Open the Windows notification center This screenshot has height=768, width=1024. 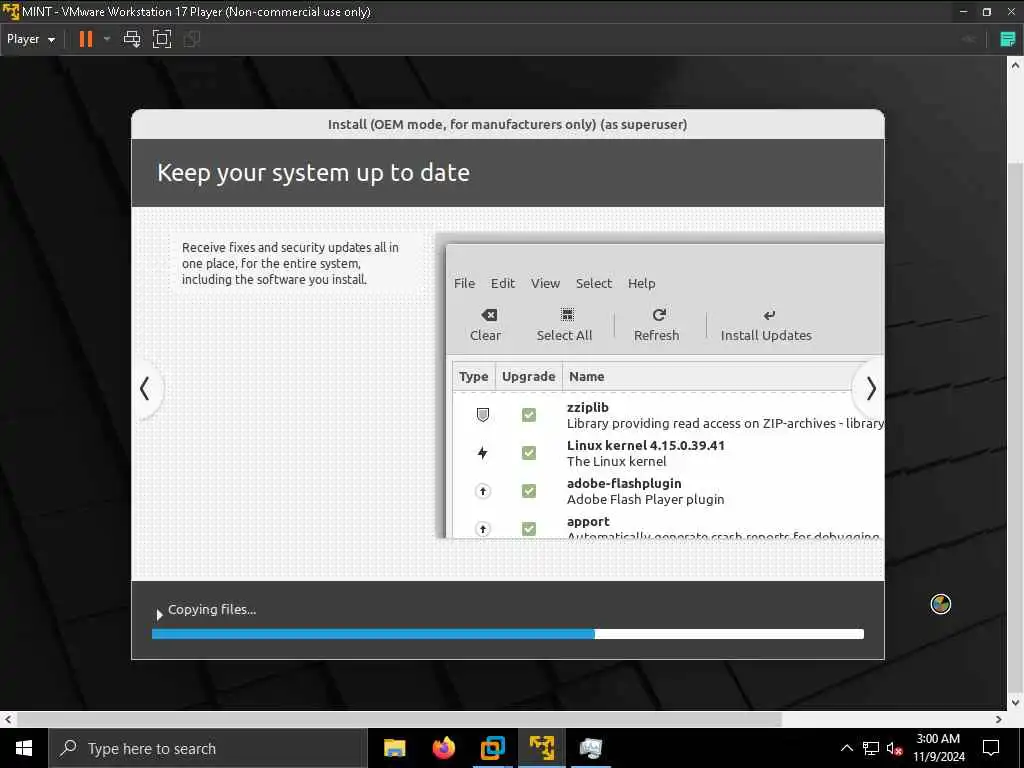click(x=991, y=748)
